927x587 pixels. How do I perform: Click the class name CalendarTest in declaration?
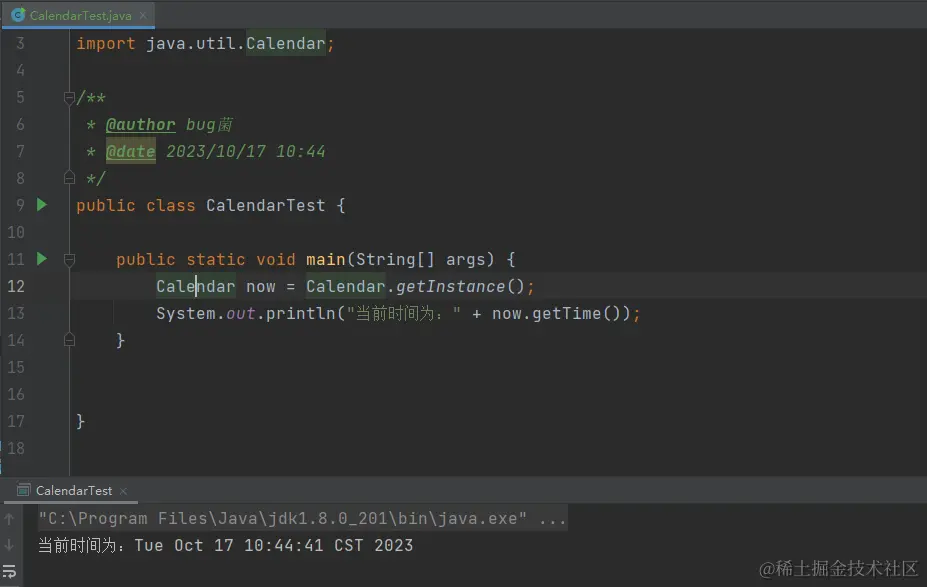pyautogui.click(x=265, y=206)
